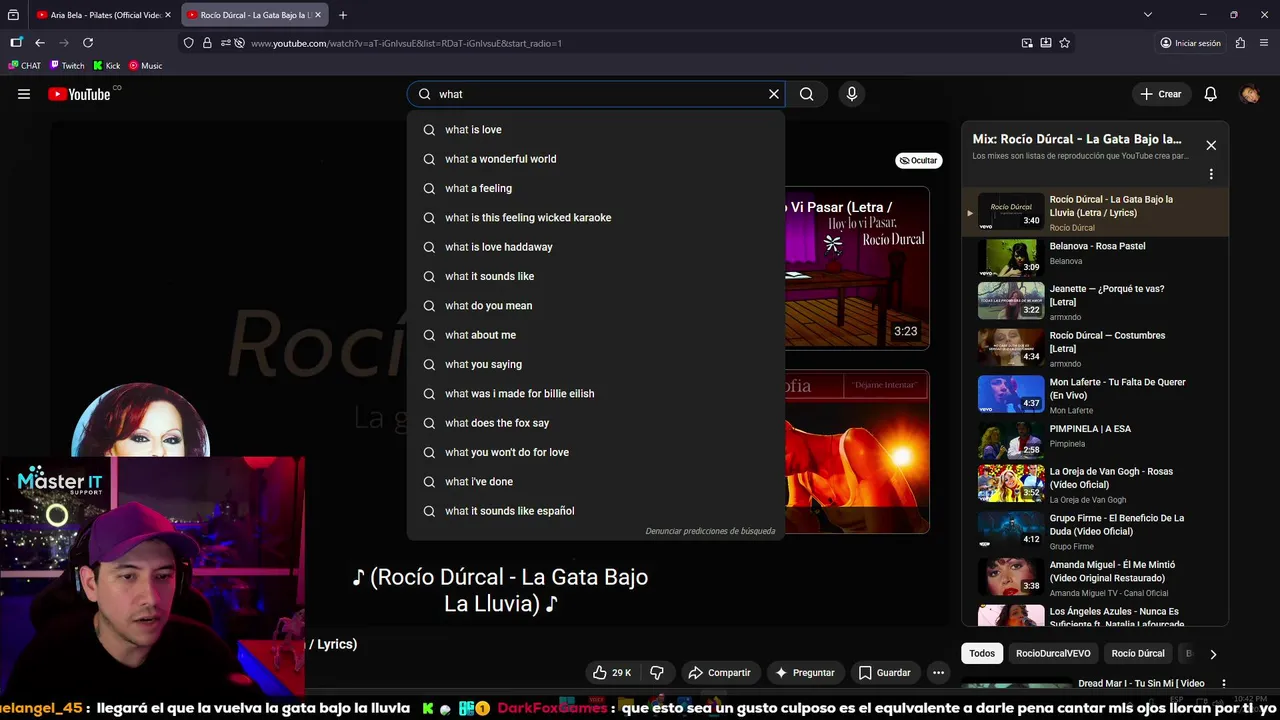1280x720 pixels.
Task: Play Mon Laferte Tu Falta De Querer
Action: [1095, 393]
